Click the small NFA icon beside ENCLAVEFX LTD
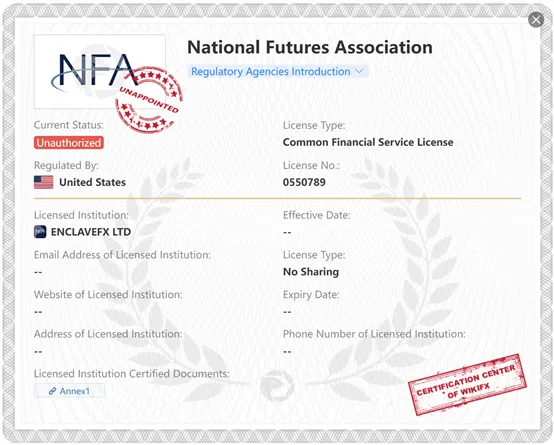554x445 pixels. coord(40,232)
